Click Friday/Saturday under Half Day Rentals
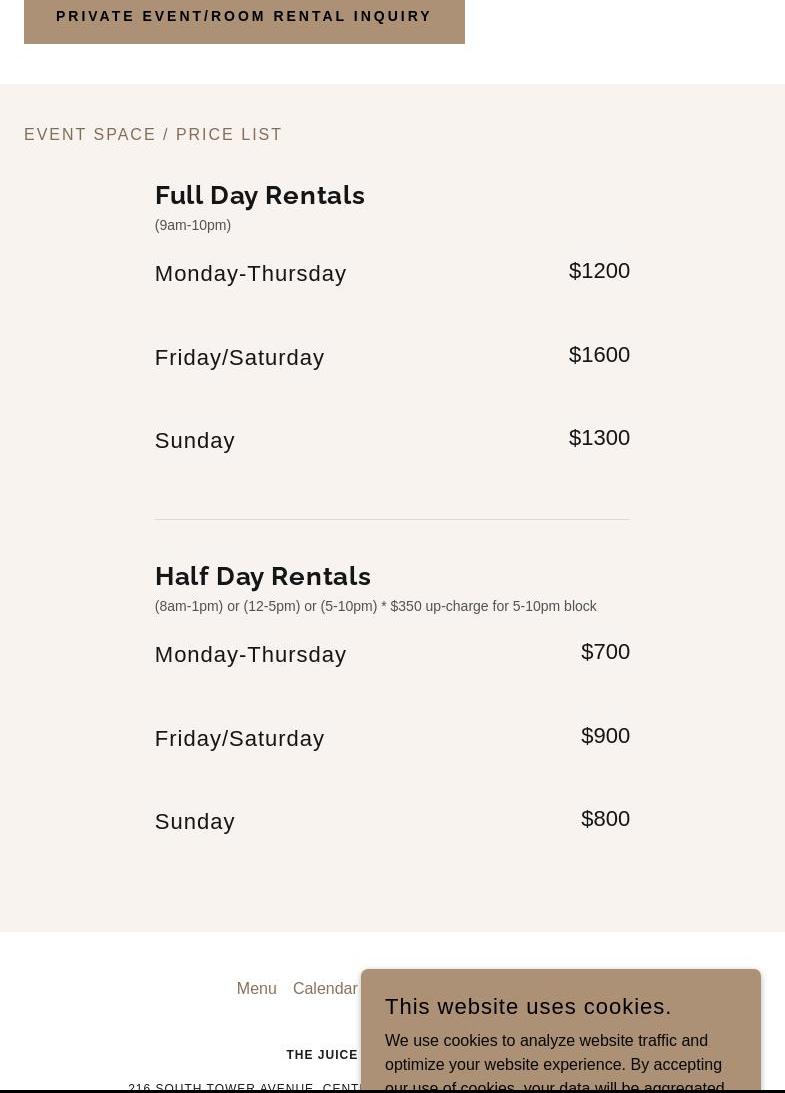 [x=239, y=738]
